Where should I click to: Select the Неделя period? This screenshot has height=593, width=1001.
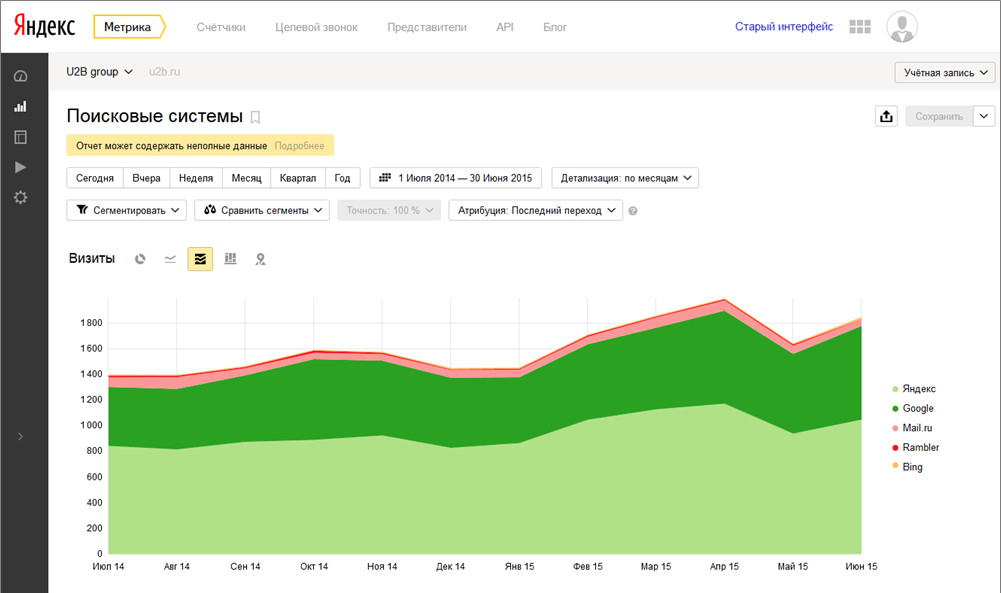[196, 178]
